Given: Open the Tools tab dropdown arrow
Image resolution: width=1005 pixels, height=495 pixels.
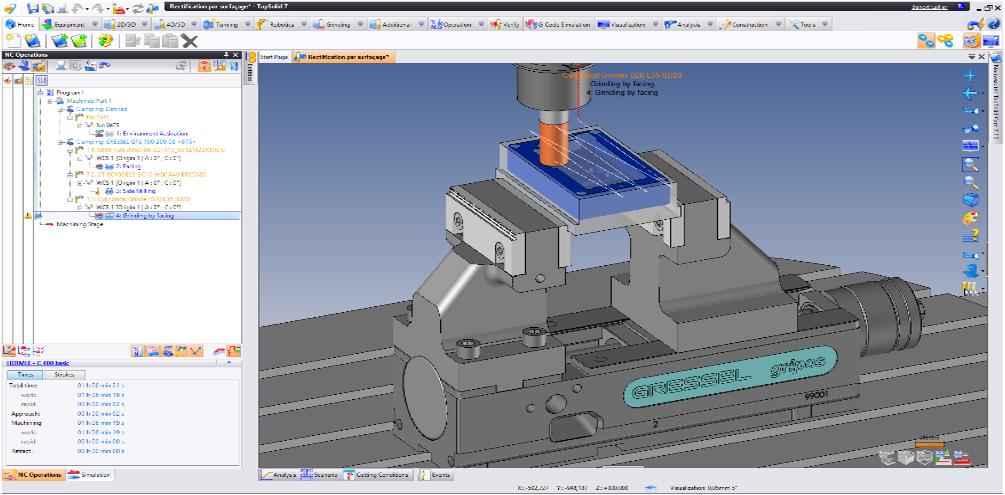Looking at the screenshot, I should tap(826, 24).
